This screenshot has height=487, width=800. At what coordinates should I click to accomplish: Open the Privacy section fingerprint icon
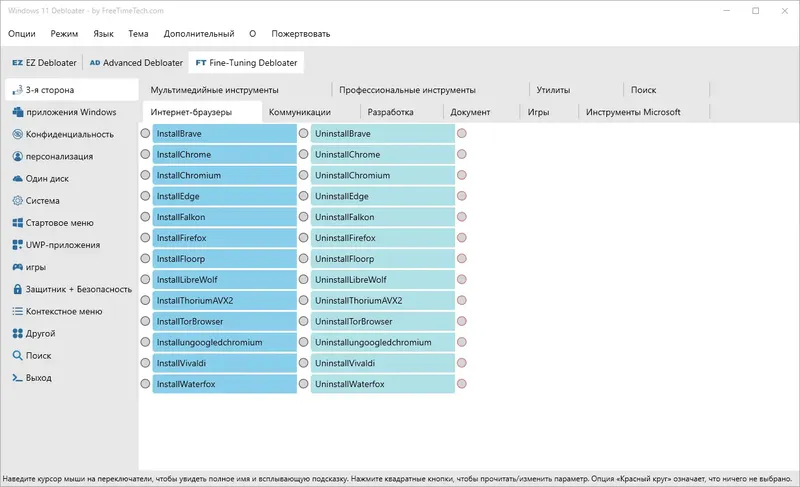point(17,134)
